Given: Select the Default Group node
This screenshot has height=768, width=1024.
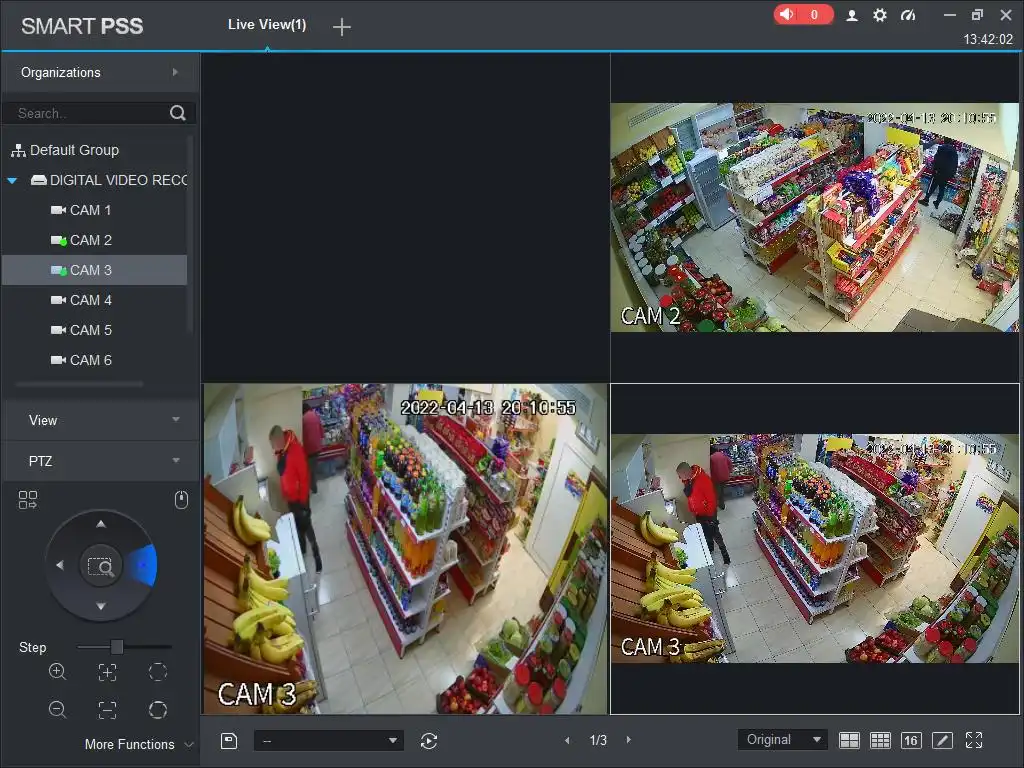Looking at the screenshot, I should [x=65, y=150].
